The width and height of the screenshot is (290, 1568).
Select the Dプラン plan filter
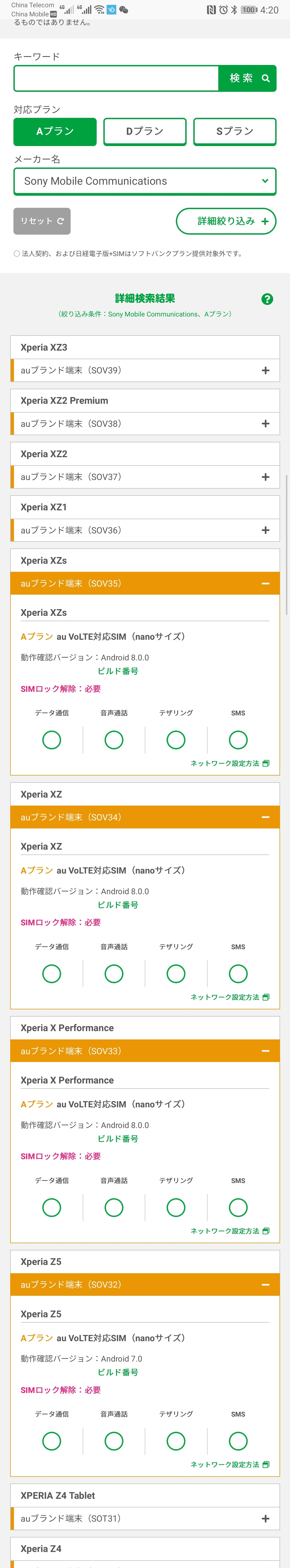(x=144, y=132)
